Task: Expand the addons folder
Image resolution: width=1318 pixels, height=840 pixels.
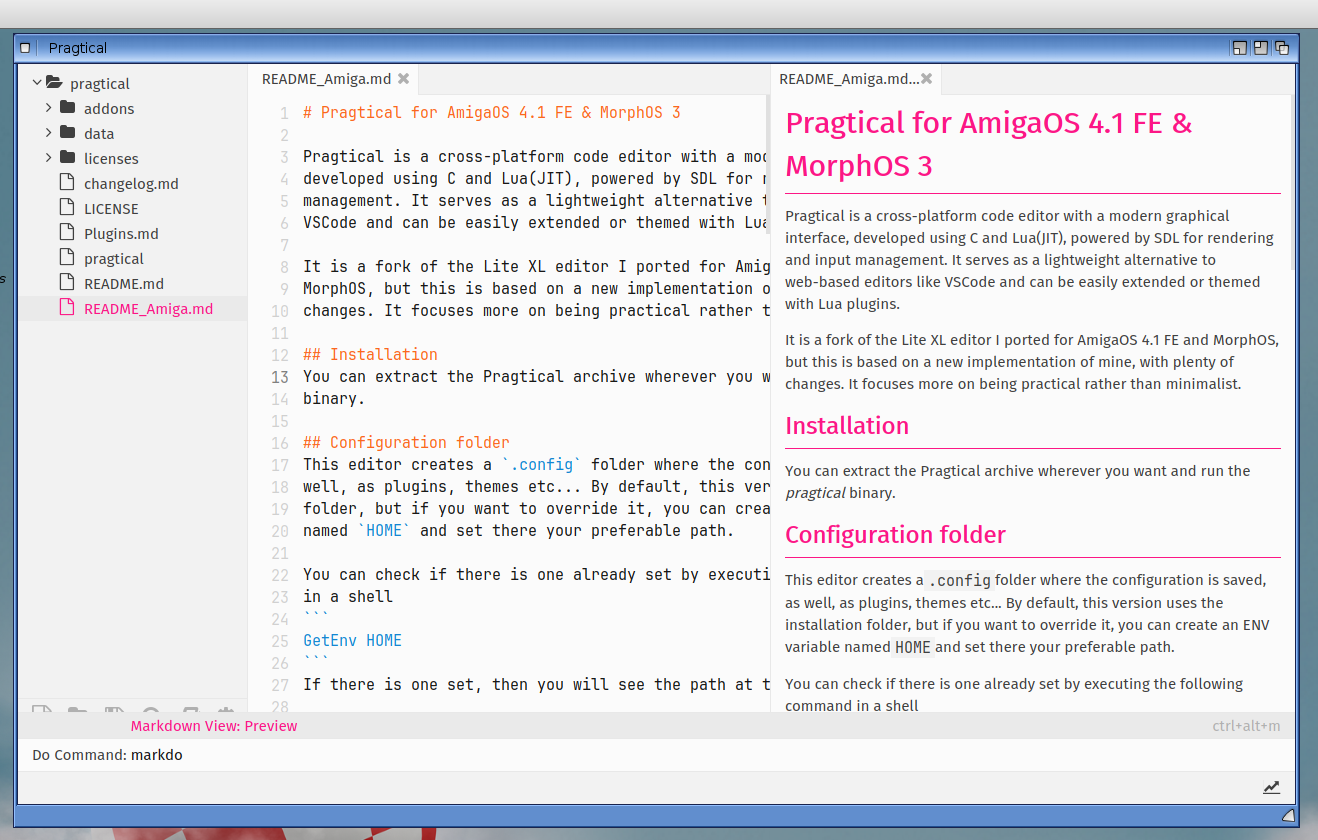Action: point(49,107)
